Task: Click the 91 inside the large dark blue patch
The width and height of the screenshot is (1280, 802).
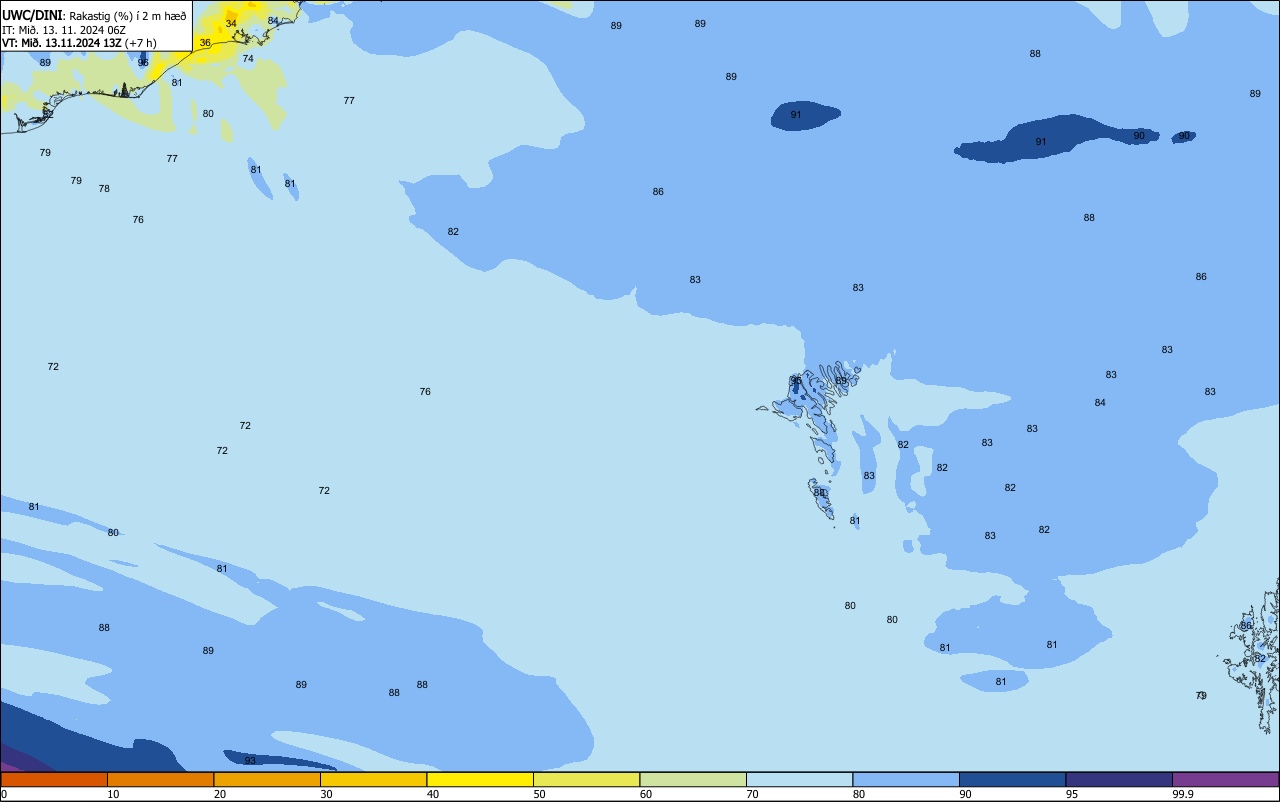Action: coord(1041,142)
